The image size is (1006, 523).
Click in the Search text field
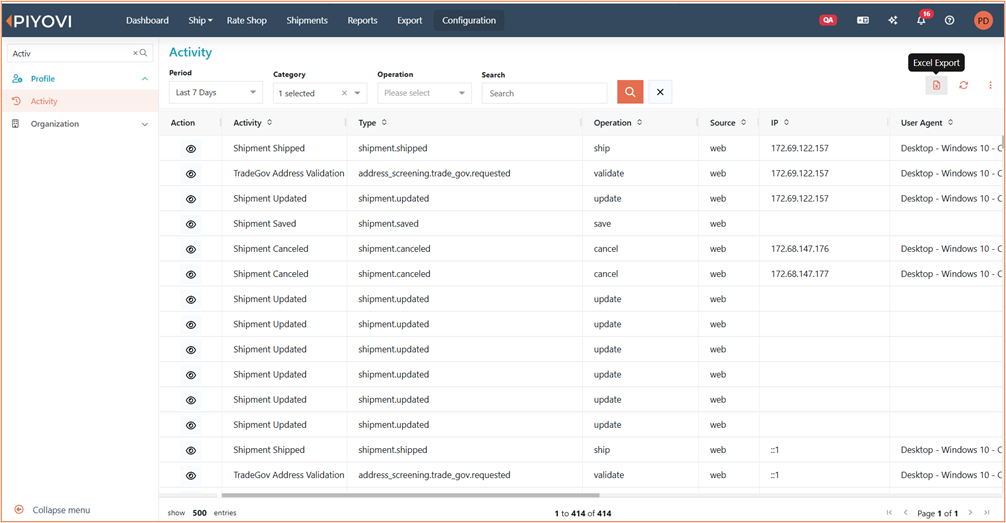click(544, 93)
